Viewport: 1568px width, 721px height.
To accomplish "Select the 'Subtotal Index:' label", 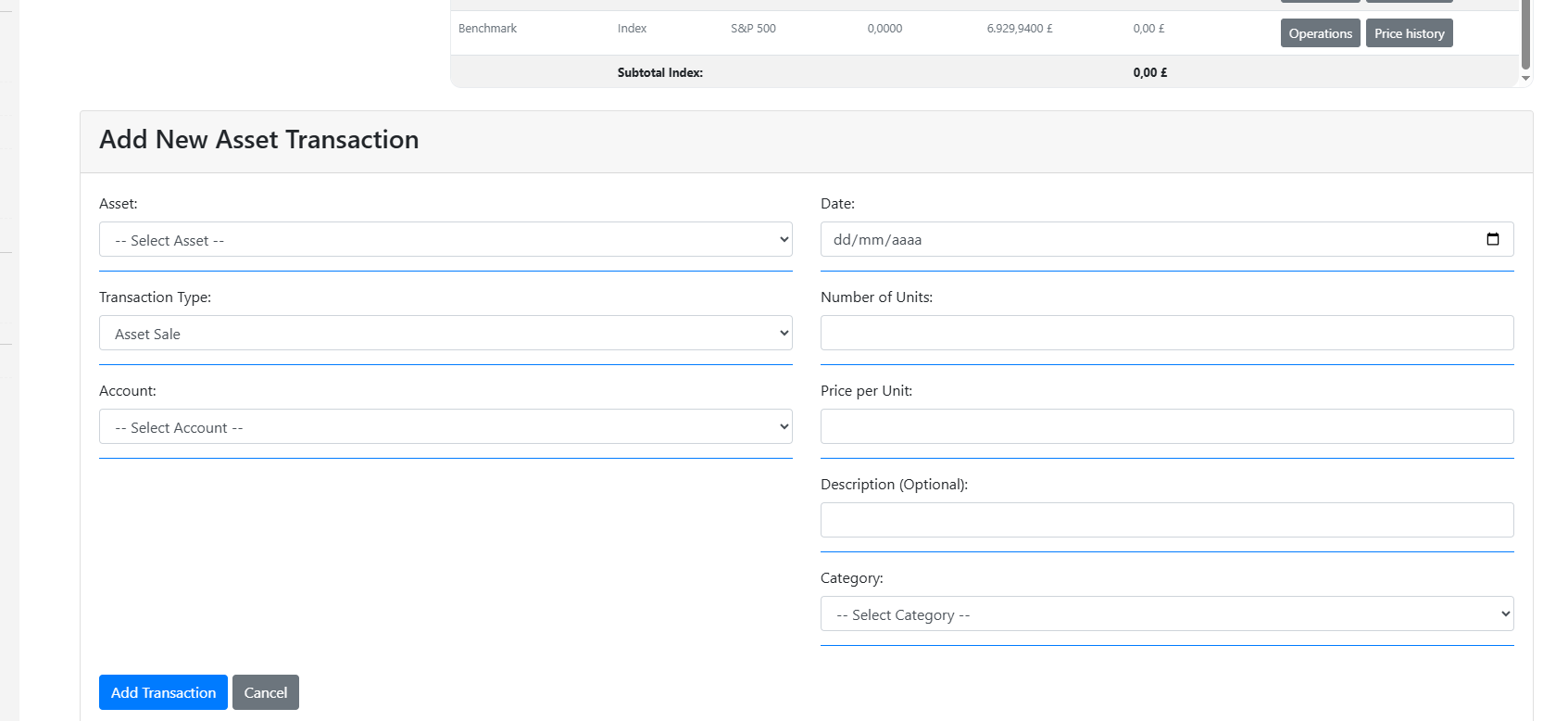I will [660, 72].
